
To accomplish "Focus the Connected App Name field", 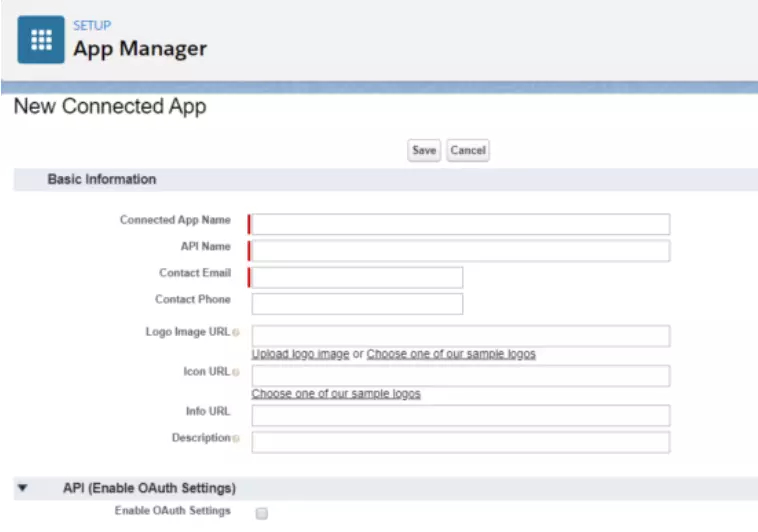I will pyautogui.click(x=460, y=224).
